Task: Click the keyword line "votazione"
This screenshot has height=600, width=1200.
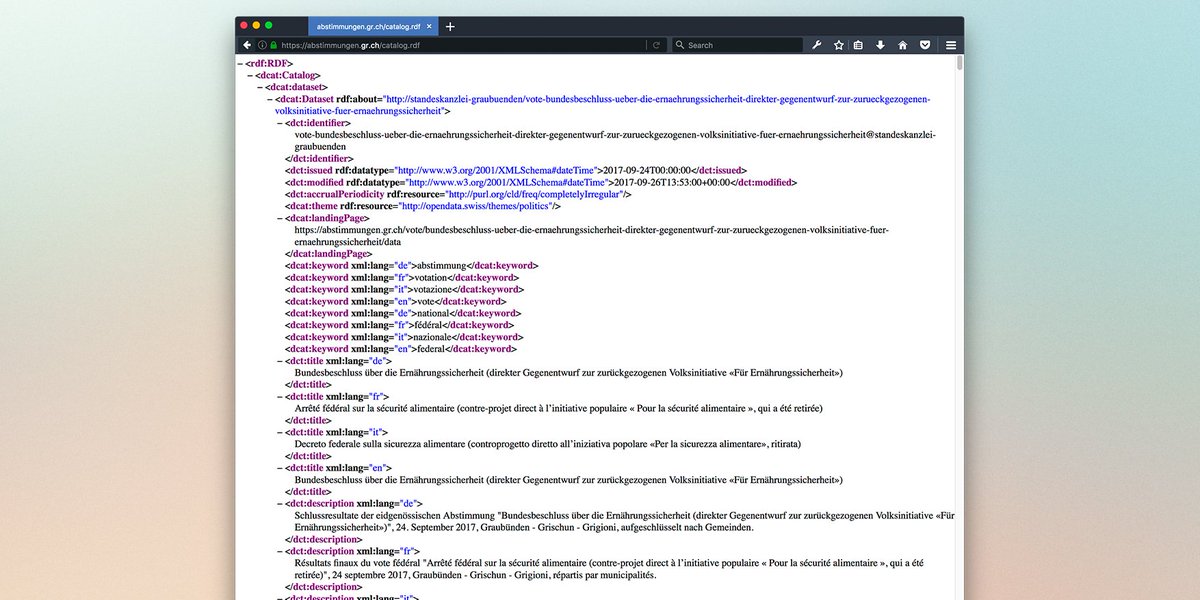Action: pos(404,290)
